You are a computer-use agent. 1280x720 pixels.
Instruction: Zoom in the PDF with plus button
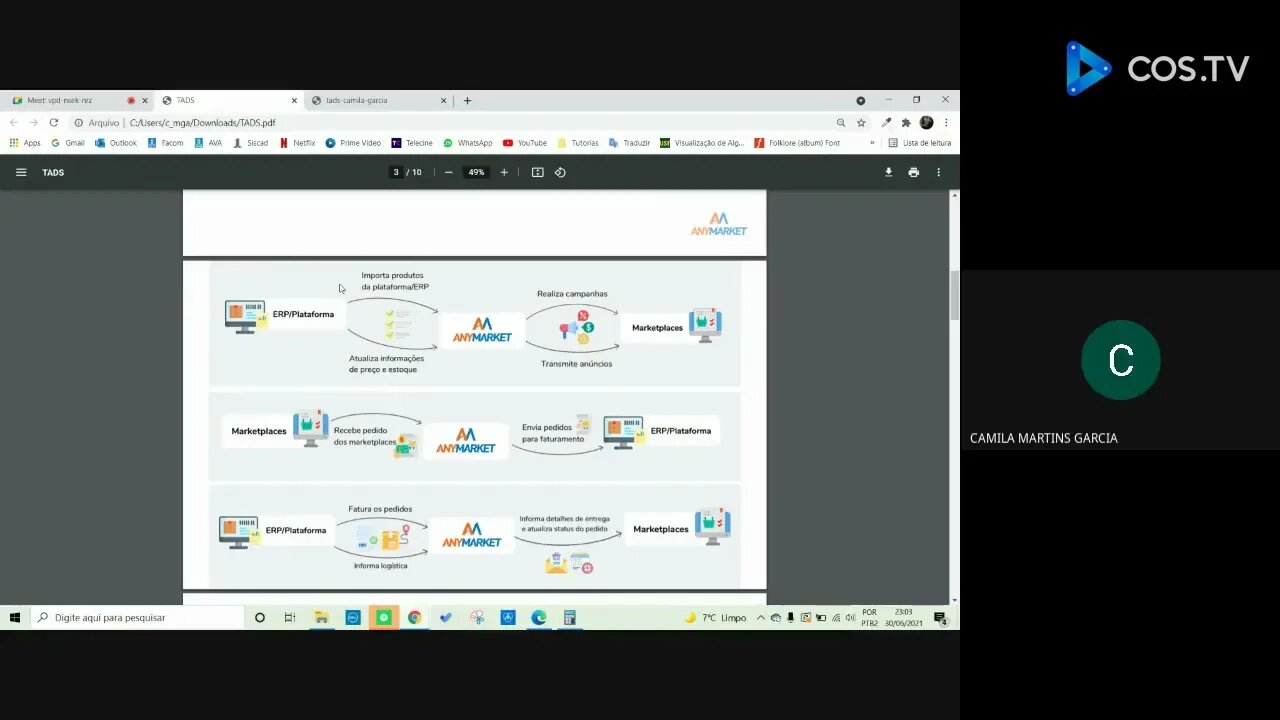tap(504, 172)
